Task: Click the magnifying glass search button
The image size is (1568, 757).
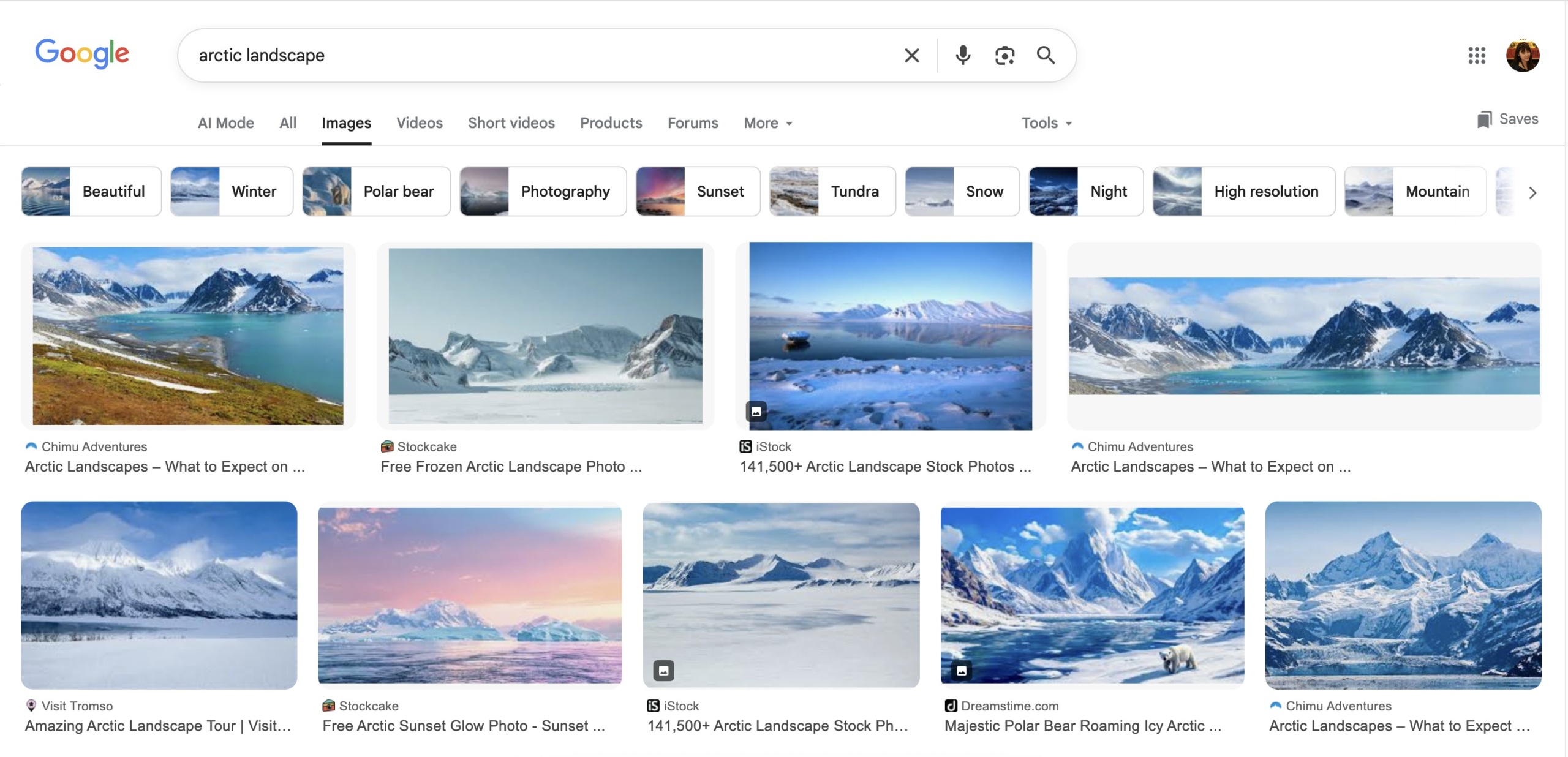Action: point(1046,56)
